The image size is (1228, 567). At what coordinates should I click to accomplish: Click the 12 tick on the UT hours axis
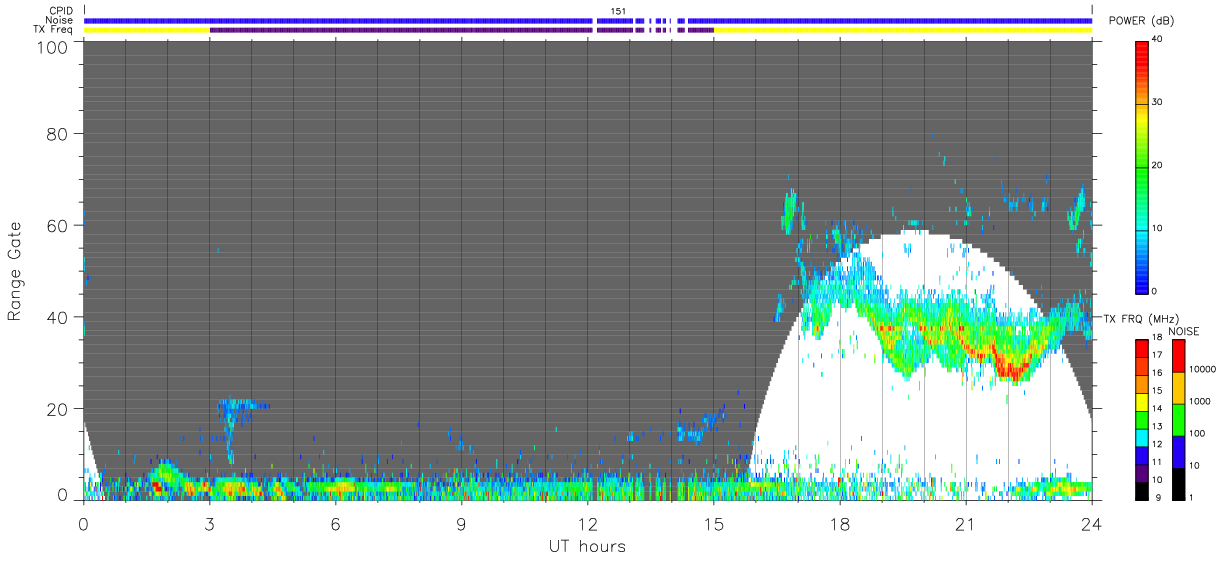pos(588,523)
